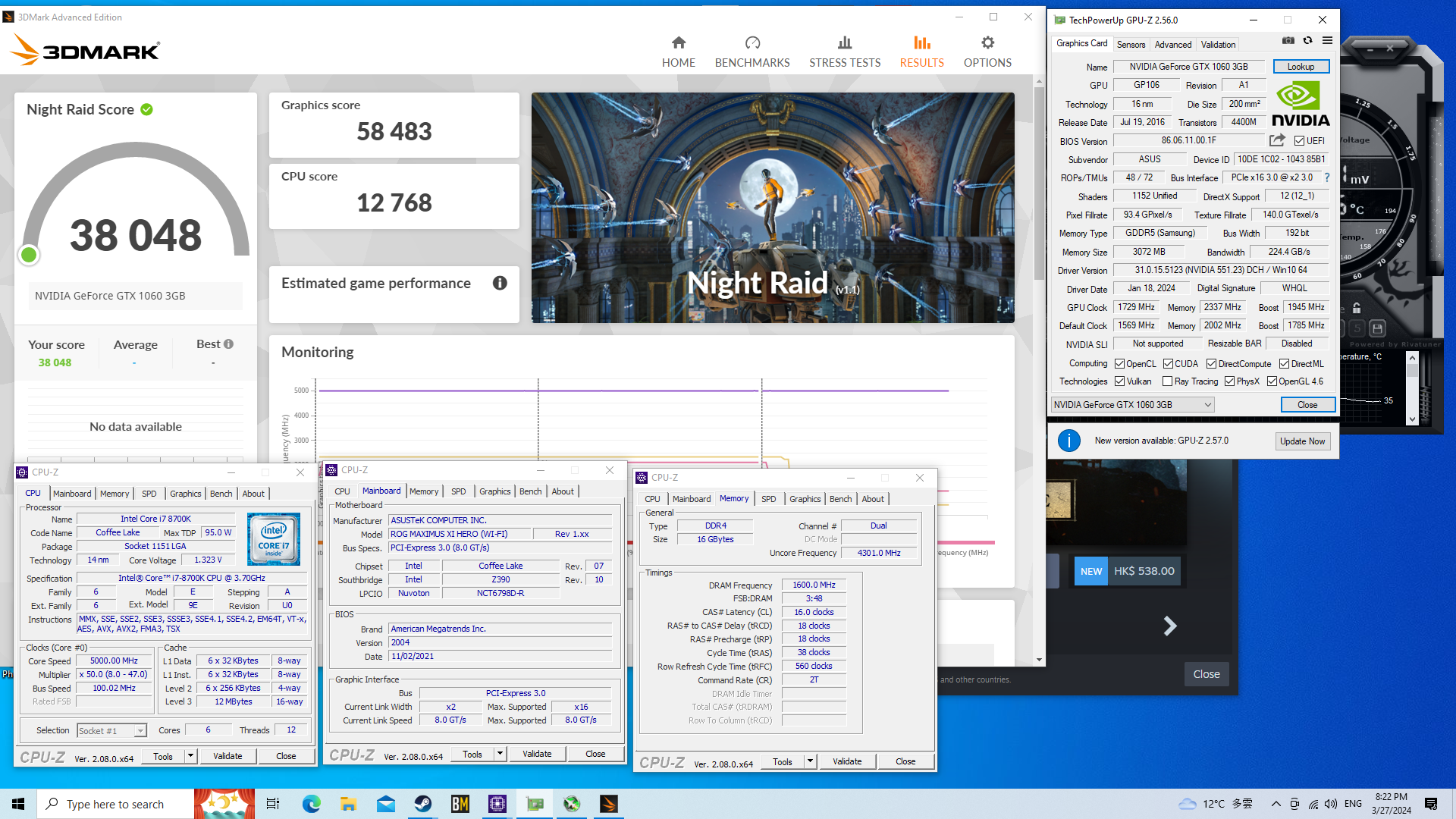
Task: Open the 3DMark taskbar icon
Action: click(x=609, y=804)
